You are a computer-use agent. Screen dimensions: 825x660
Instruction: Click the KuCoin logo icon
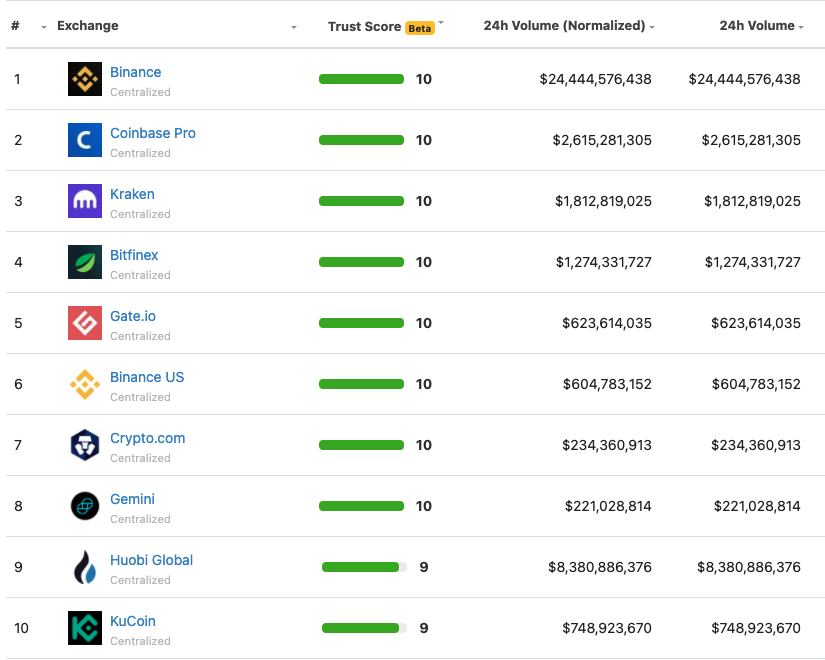tap(85, 628)
